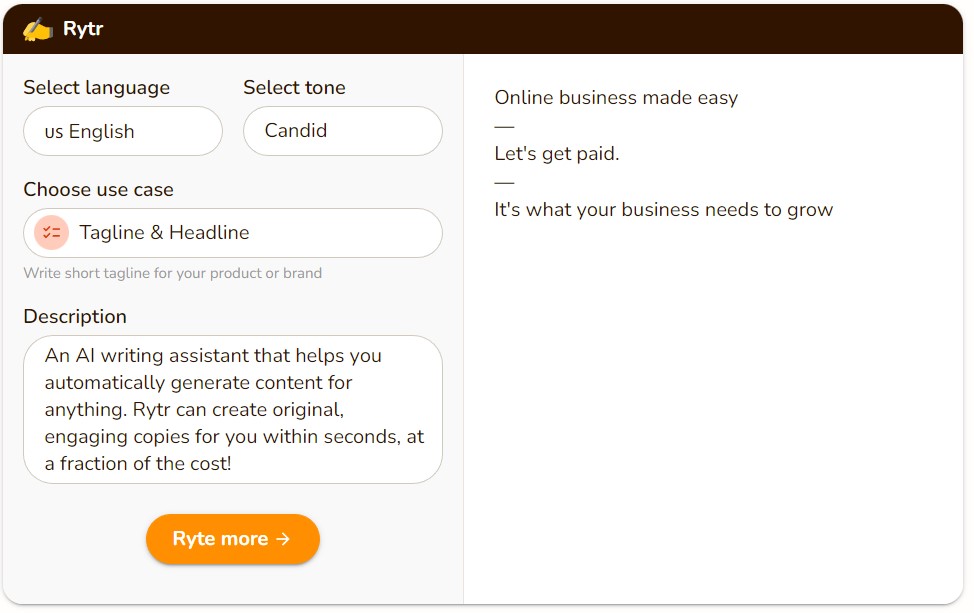974x613 pixels.
Task: Open the tone dropdown showing Candid
Action: (x=342, y=131)
